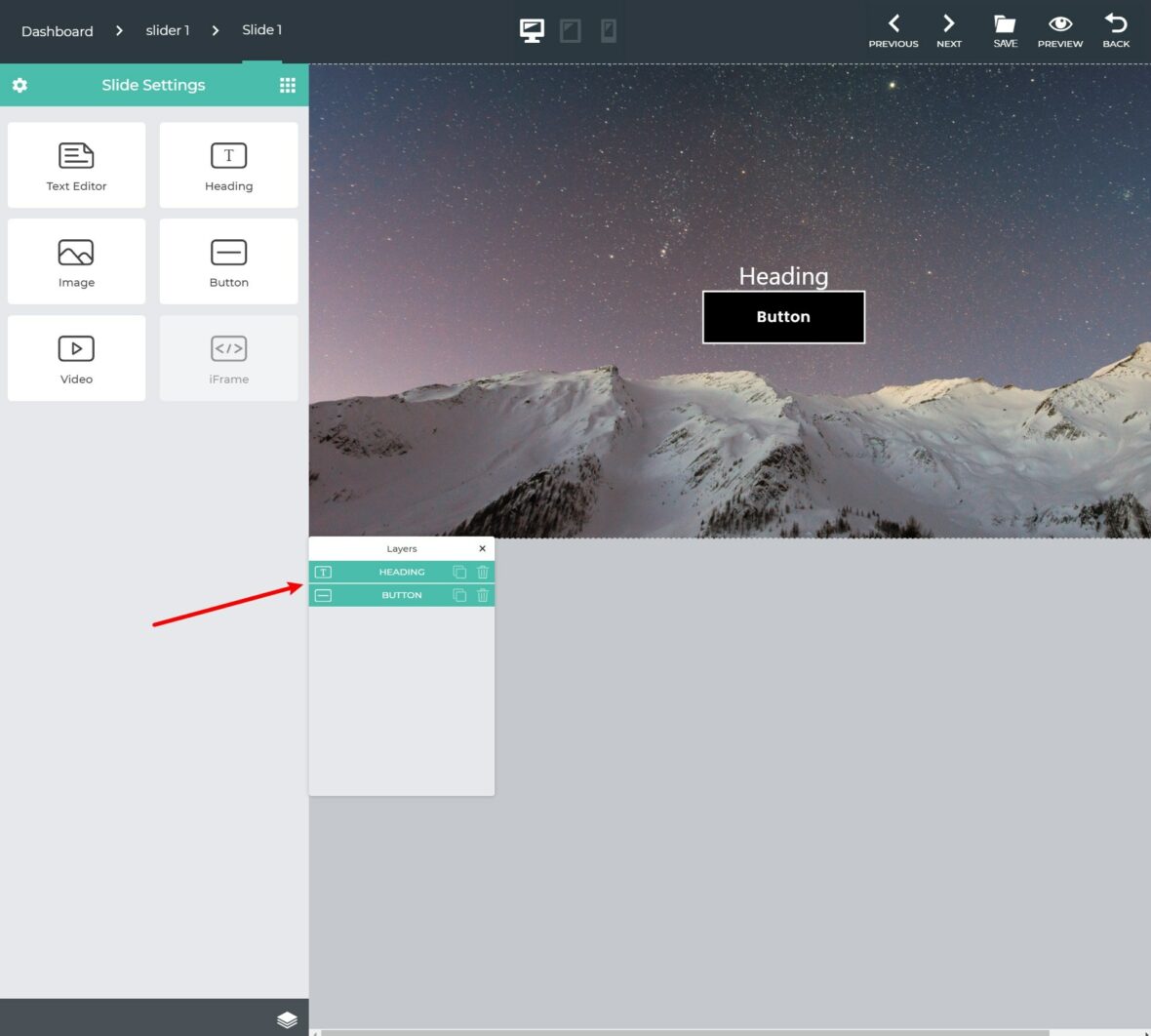Viewport: 1151px width, 1036px height.
Task: Add an iFrame element
Action: tap(228, 358)
